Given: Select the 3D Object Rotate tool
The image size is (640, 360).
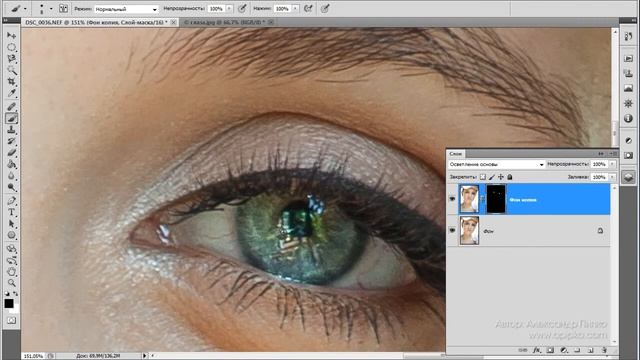Looking at the screenshot, I should [x=11, y=249].
